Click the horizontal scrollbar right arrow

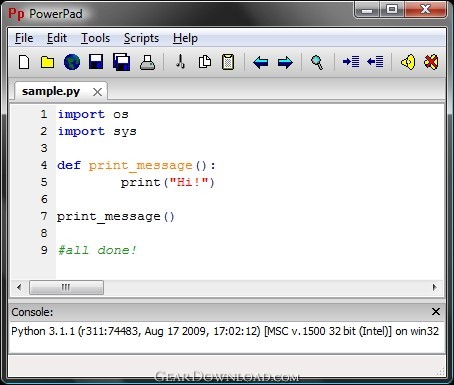pyautogui.click(x=434, y=287)
